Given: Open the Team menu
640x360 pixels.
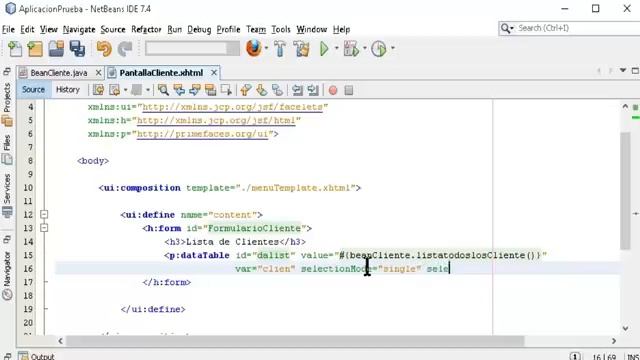Looking at the screenshot, I should [x=256, y=29].
